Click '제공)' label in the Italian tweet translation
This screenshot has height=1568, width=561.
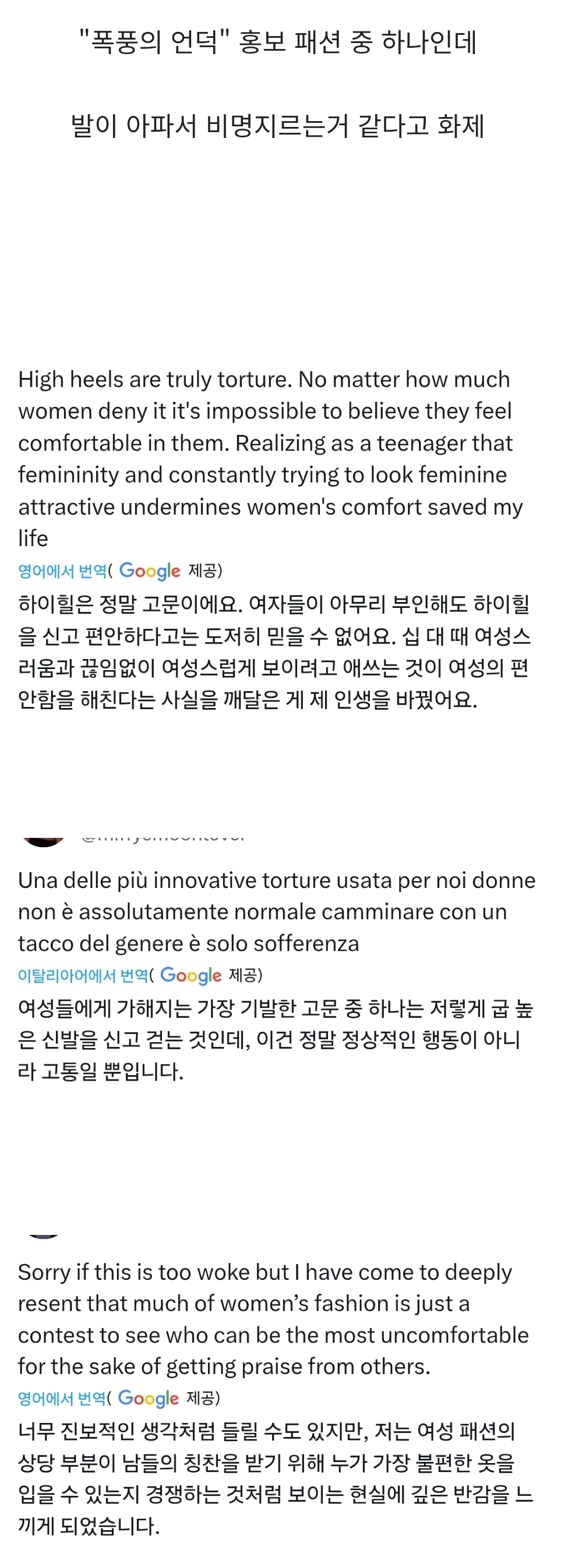pos(245,975)
